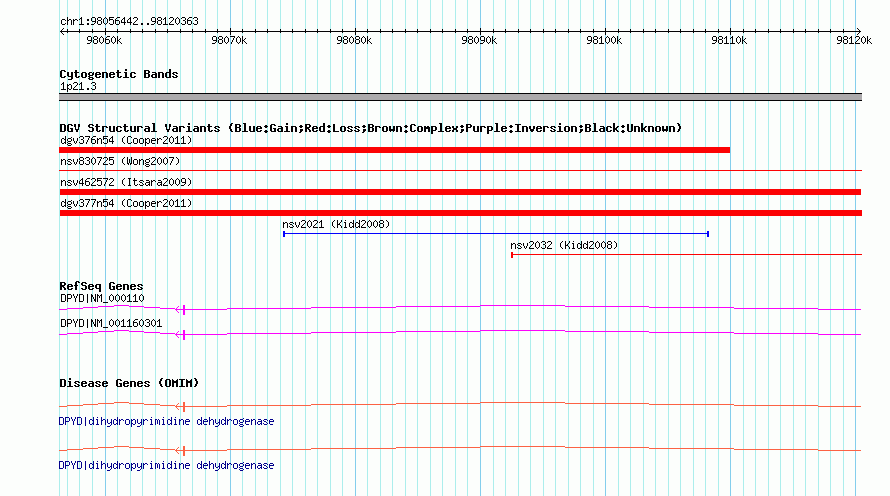Image resolution: width=890 pixels, height=496 pixels.
Task: Select the red nsv2032 (Kidd2008) loss line
Action: click(686, 255)
